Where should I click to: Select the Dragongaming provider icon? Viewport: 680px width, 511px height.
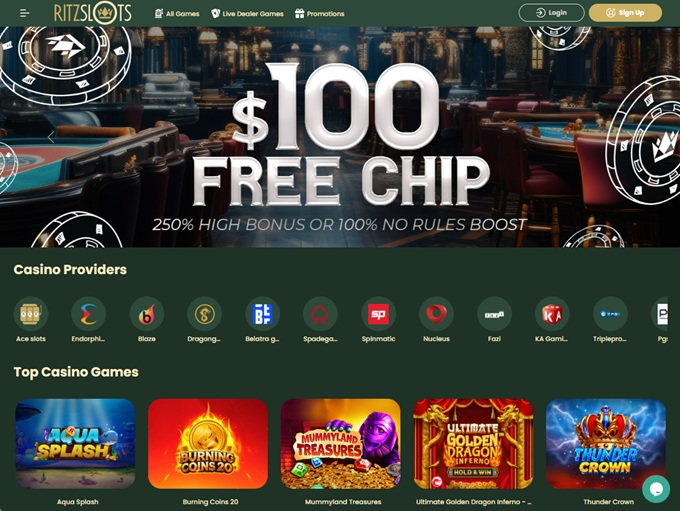point(204,314)
